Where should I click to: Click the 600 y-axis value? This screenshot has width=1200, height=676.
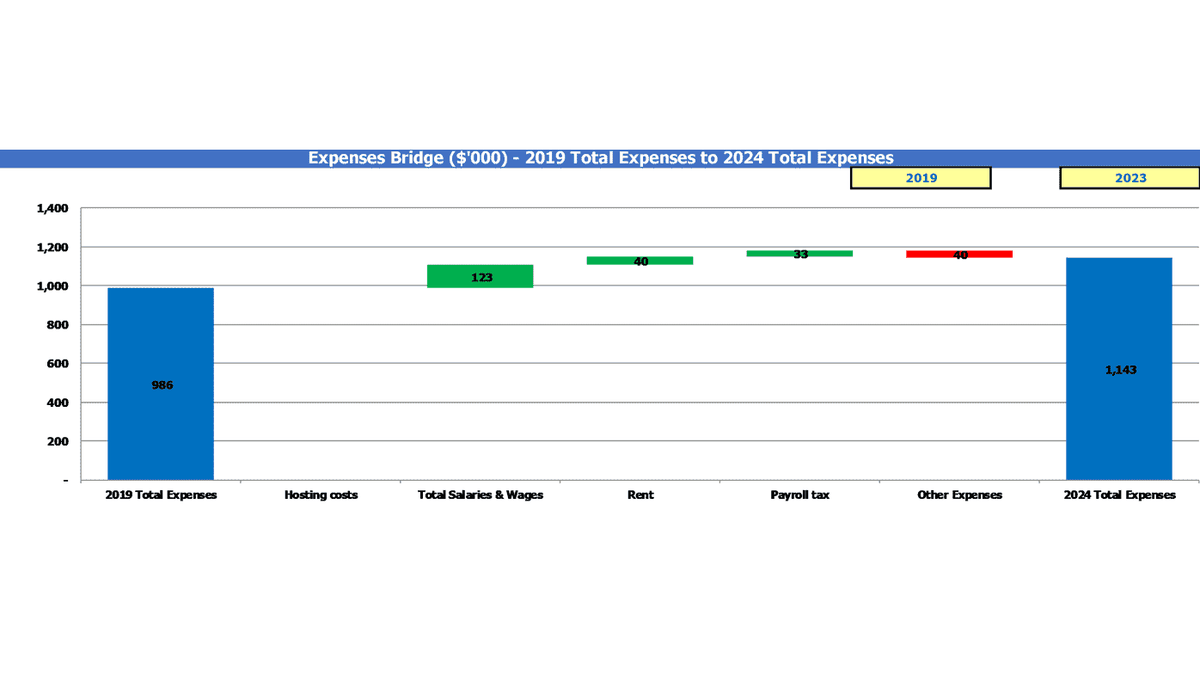(x=56, y=364)
